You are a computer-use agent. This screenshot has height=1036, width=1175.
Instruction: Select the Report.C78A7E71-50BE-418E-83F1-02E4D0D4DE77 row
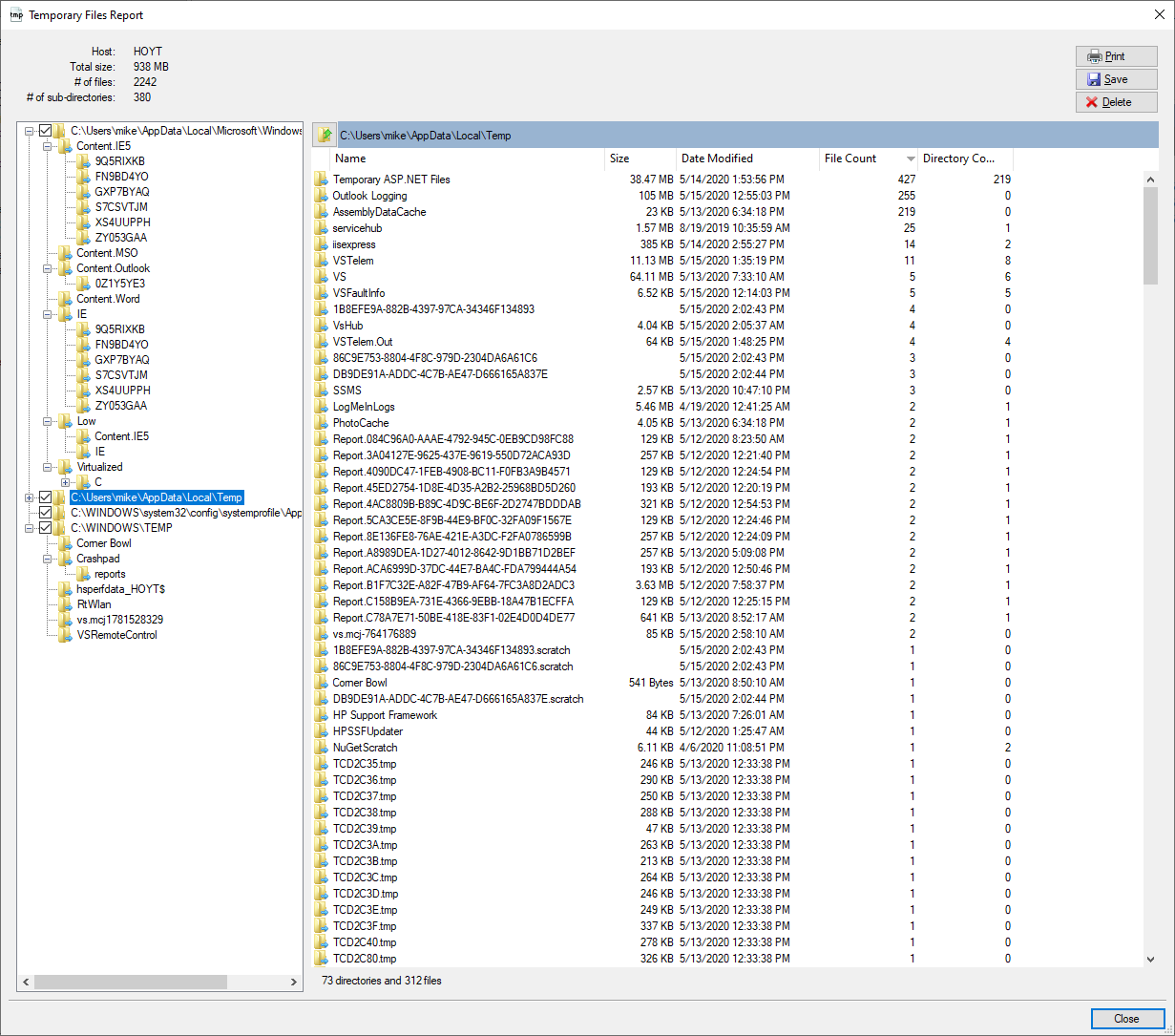pyautogui.click(x=662, y=618)
